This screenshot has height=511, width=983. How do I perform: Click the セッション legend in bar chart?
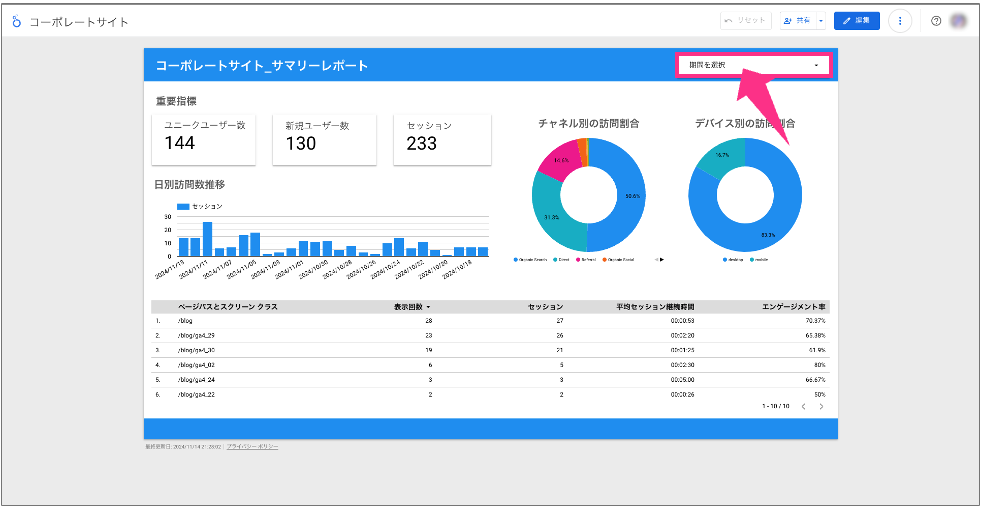tap(199, 206)
